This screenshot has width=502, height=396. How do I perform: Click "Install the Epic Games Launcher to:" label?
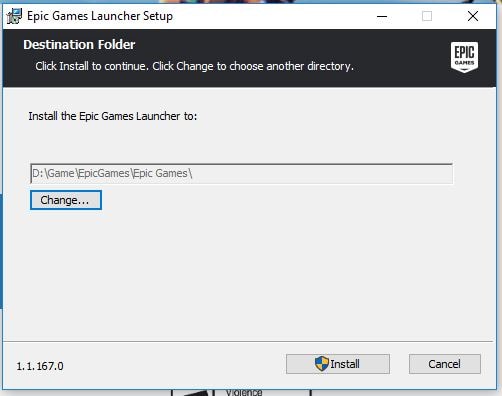coord(113,116)
